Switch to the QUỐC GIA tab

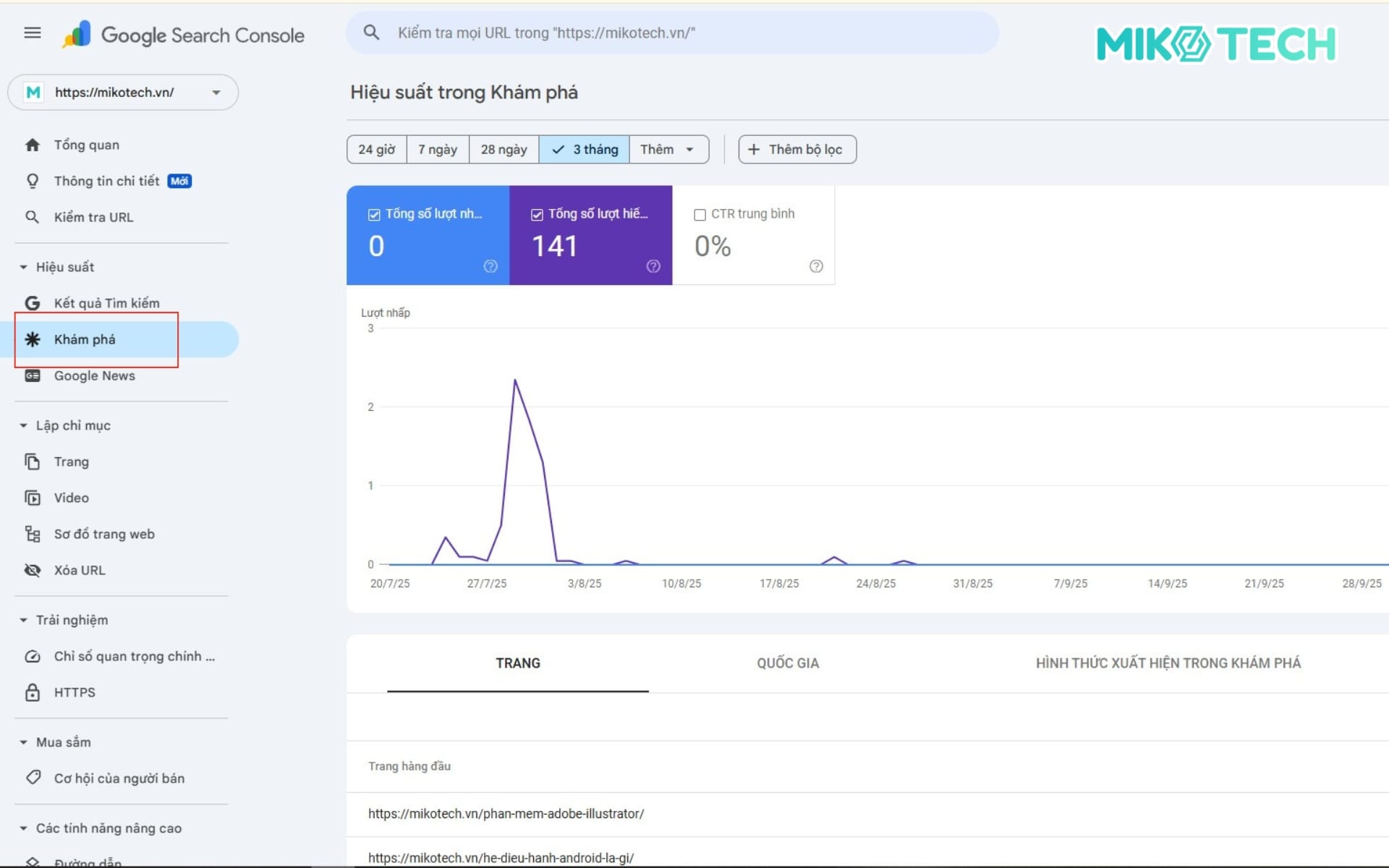click(787, 663)
